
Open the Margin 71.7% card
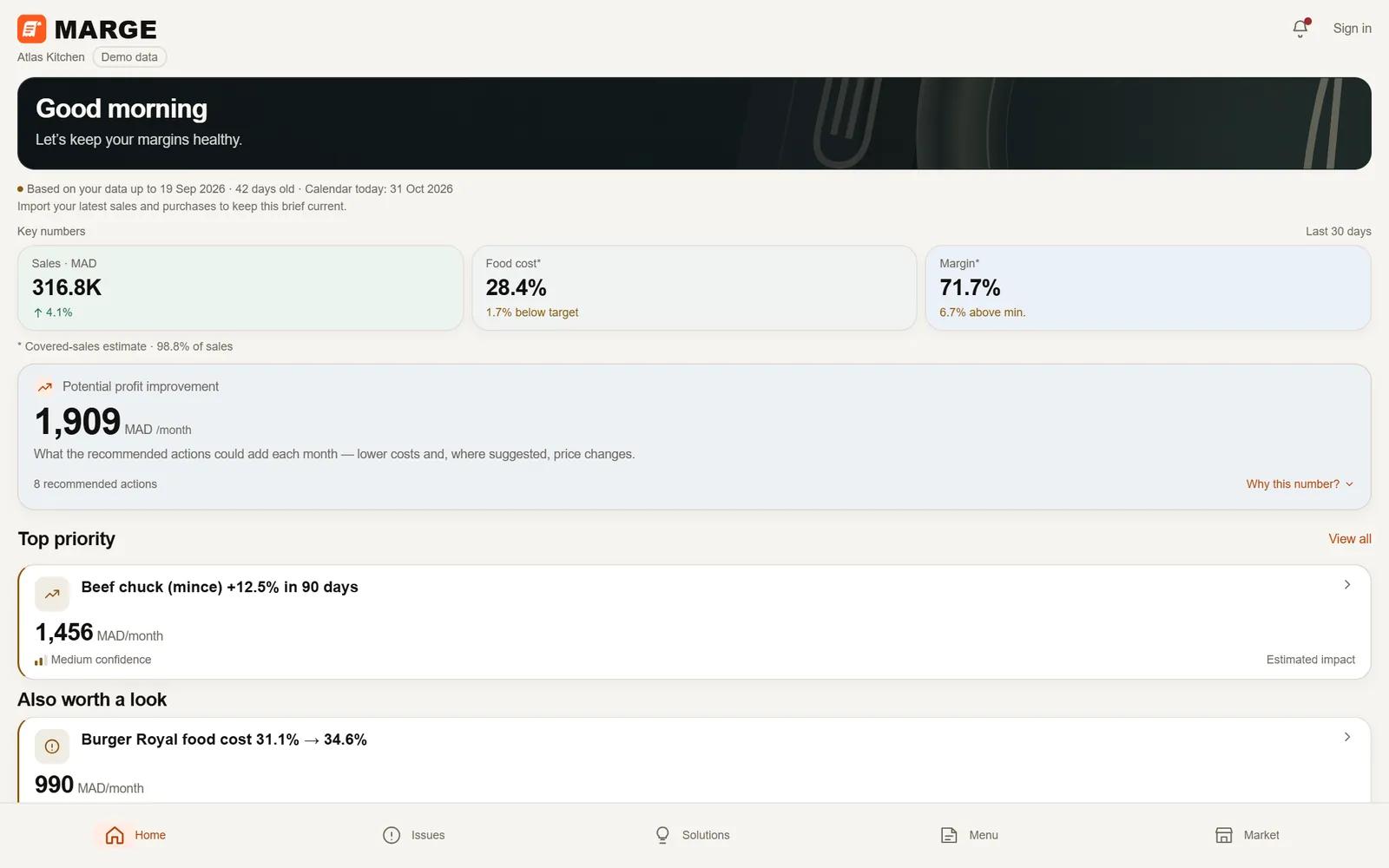[x=1149, y=287]
